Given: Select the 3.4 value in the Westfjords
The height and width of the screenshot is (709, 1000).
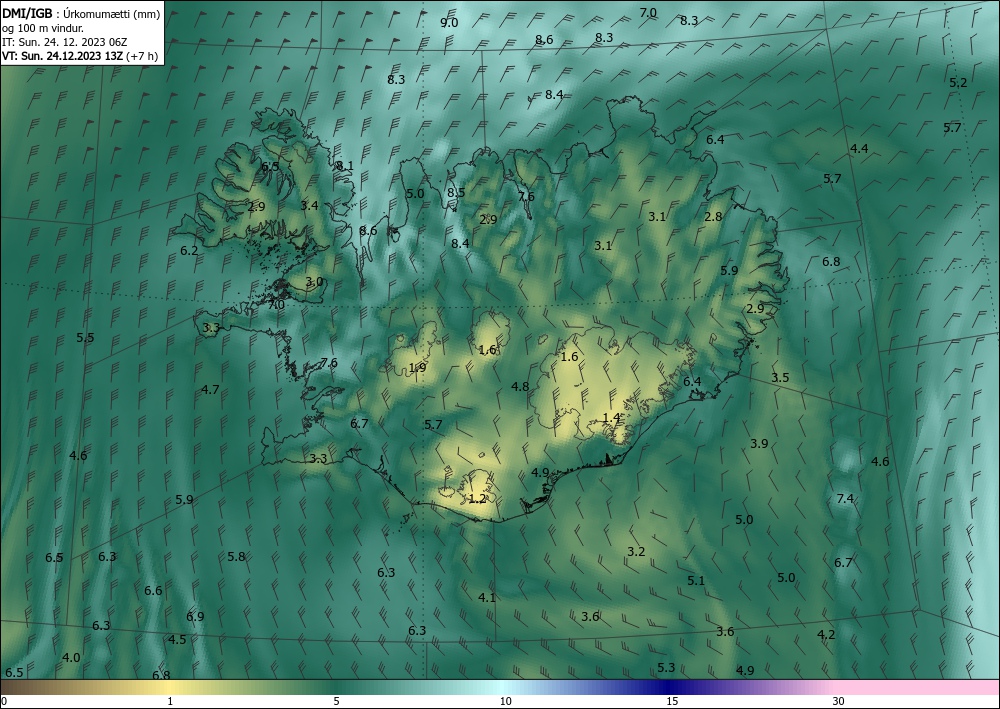Looking at the screenshot, I should coord(309,205).
